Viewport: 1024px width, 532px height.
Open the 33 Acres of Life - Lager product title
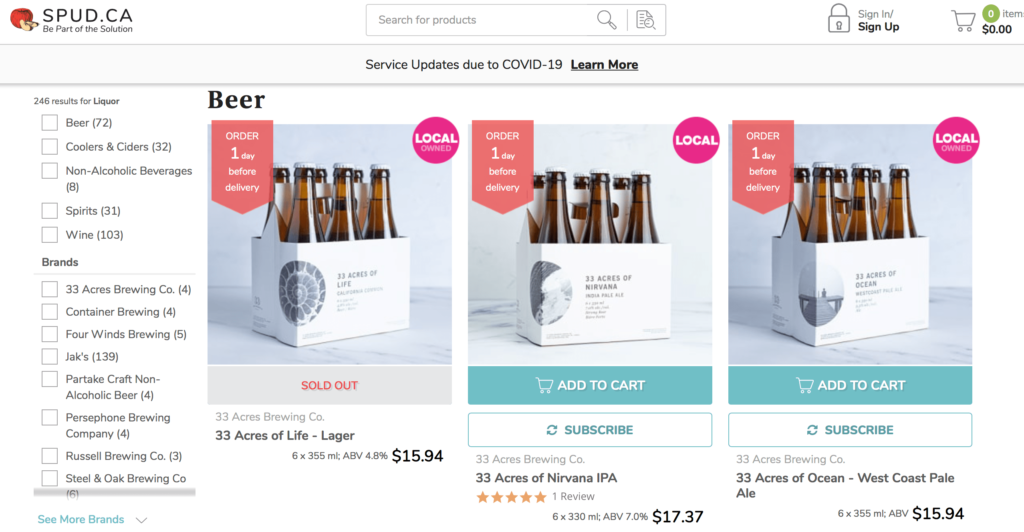(x=285, y=436)
